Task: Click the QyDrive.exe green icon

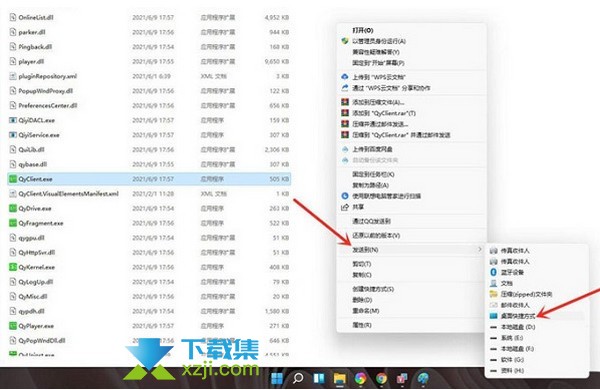Action: pyautogui.click(x=13, y=209)
